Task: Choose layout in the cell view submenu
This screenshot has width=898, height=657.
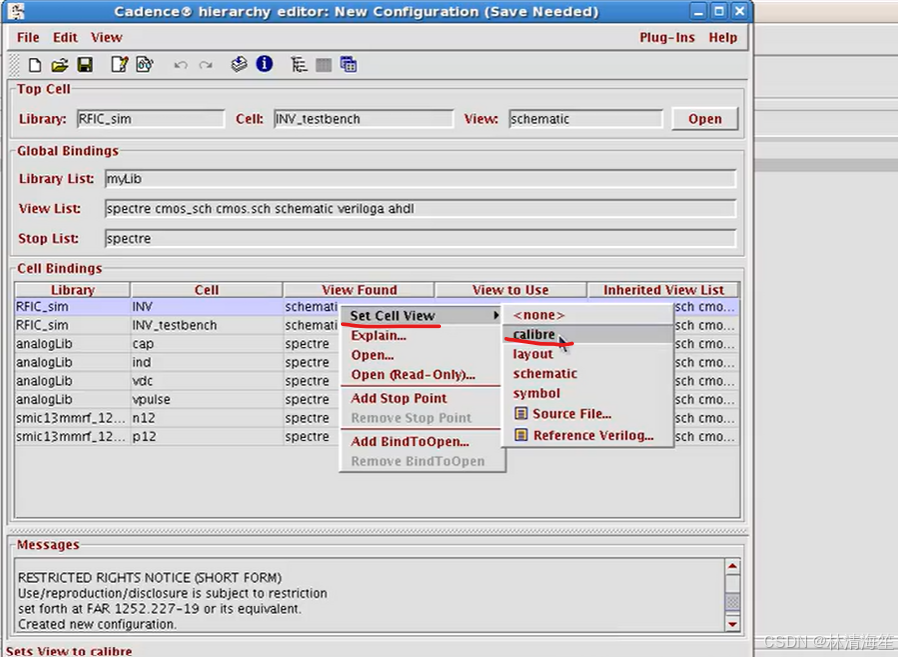Action: point(588,354)
